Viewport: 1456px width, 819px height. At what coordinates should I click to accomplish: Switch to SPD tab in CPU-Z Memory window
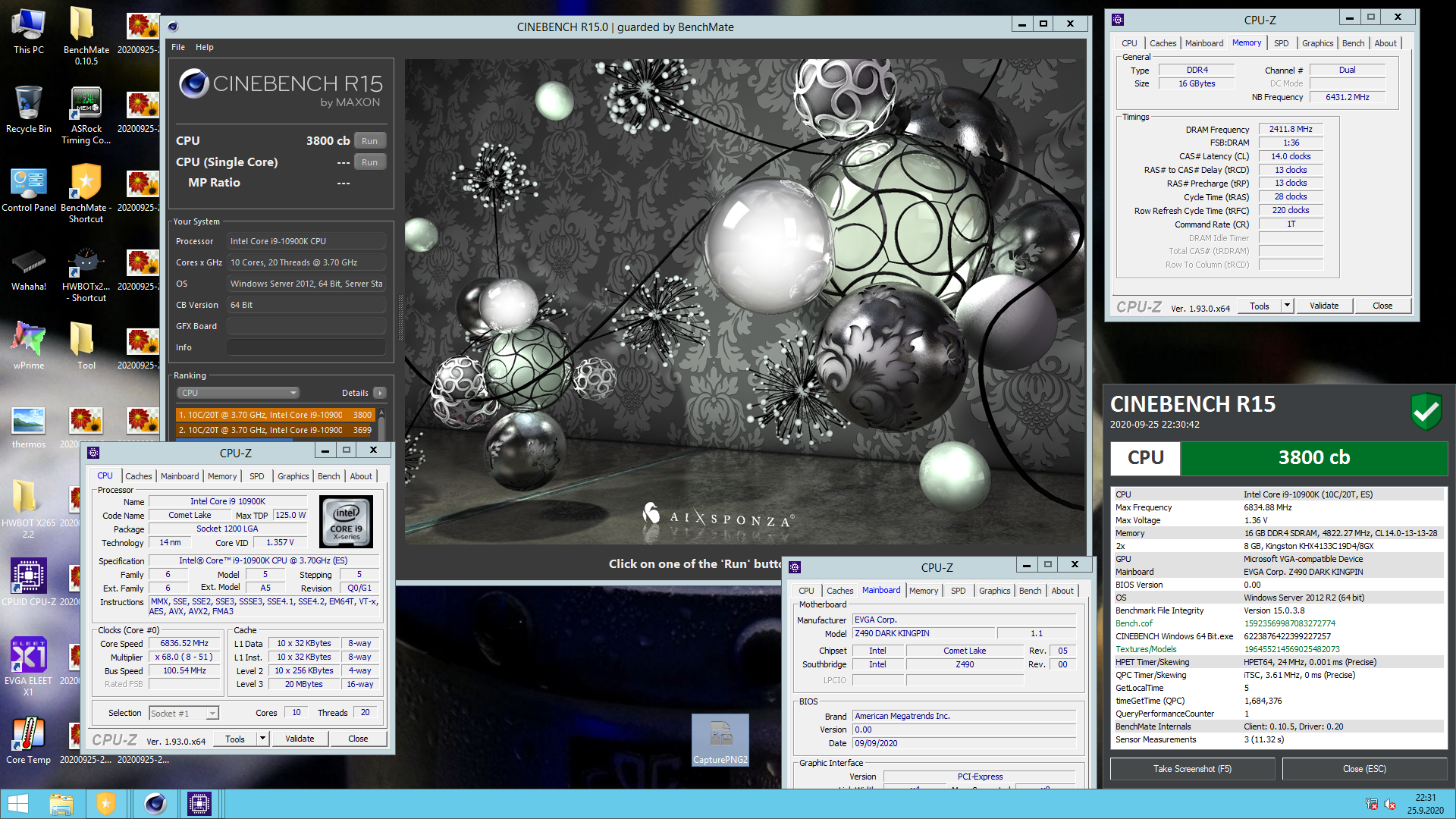pos(1282,43)
